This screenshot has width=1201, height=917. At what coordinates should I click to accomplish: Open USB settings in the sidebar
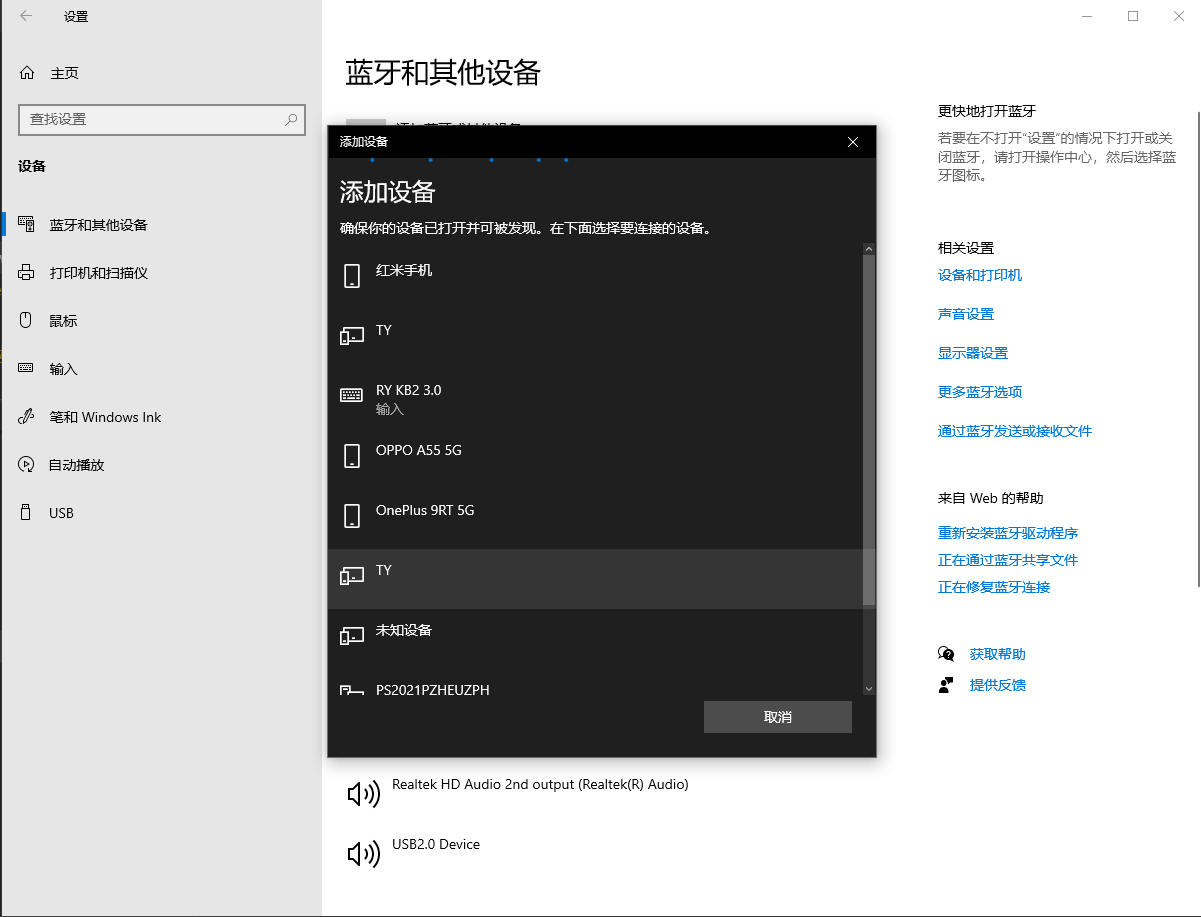click(x=62, y=512)
